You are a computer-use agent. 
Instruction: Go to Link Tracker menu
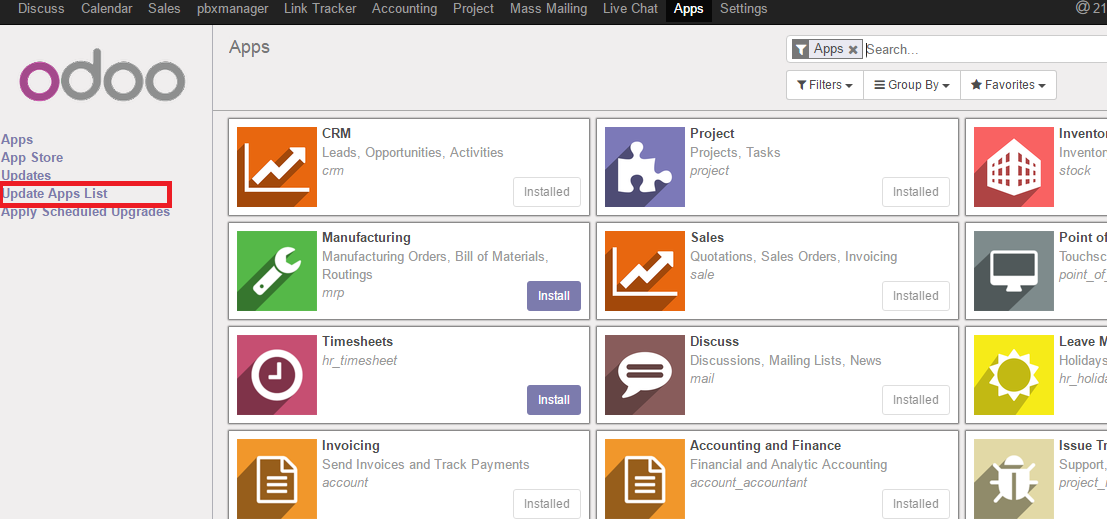[320, 9]
